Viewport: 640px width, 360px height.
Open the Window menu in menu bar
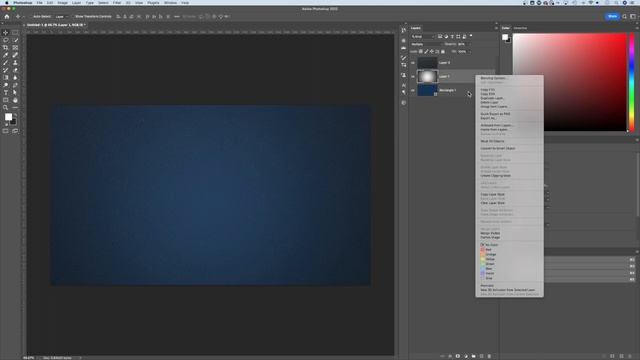[x=170, y=2]
